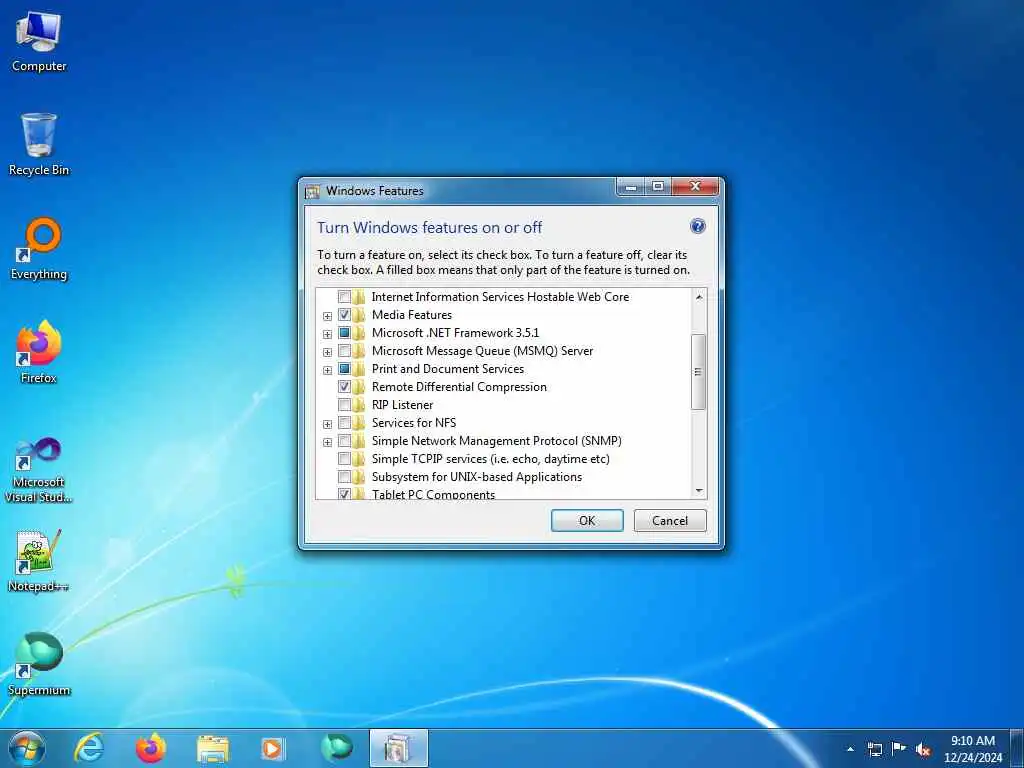Click the folder icon beside RIP Listener

359,405
